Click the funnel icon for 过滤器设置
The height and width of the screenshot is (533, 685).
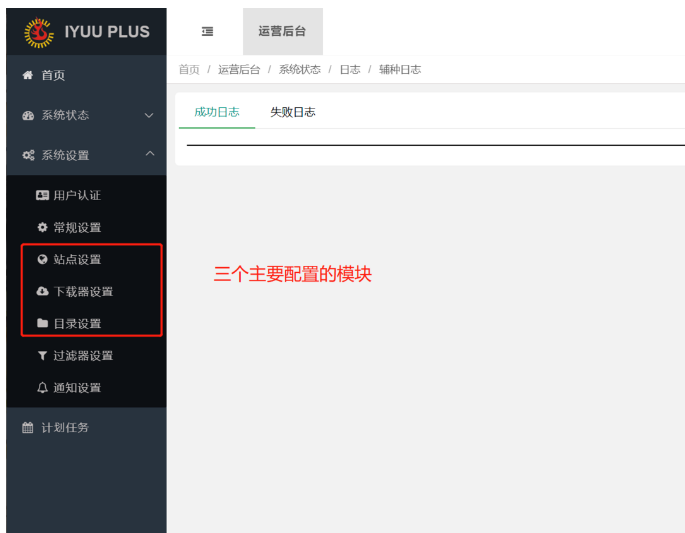coord(42,356)
